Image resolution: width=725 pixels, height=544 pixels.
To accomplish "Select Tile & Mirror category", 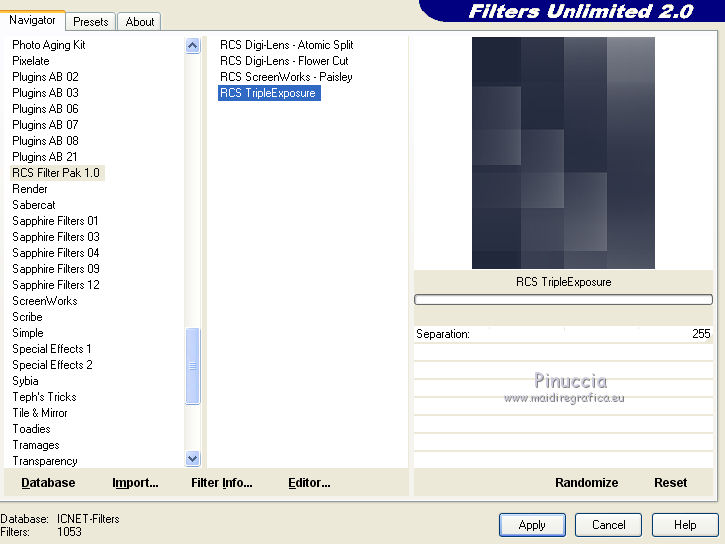I will point(40,413).
